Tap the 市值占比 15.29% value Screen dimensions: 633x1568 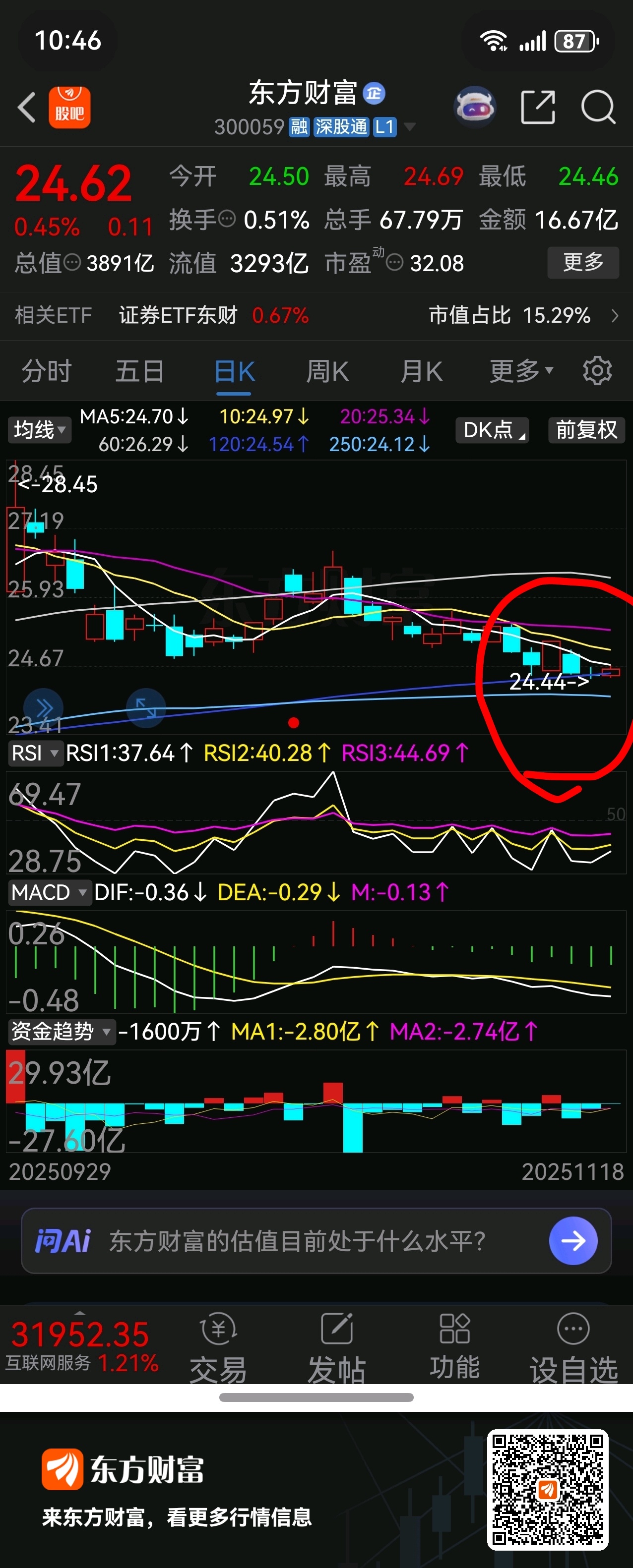(509, 315)
